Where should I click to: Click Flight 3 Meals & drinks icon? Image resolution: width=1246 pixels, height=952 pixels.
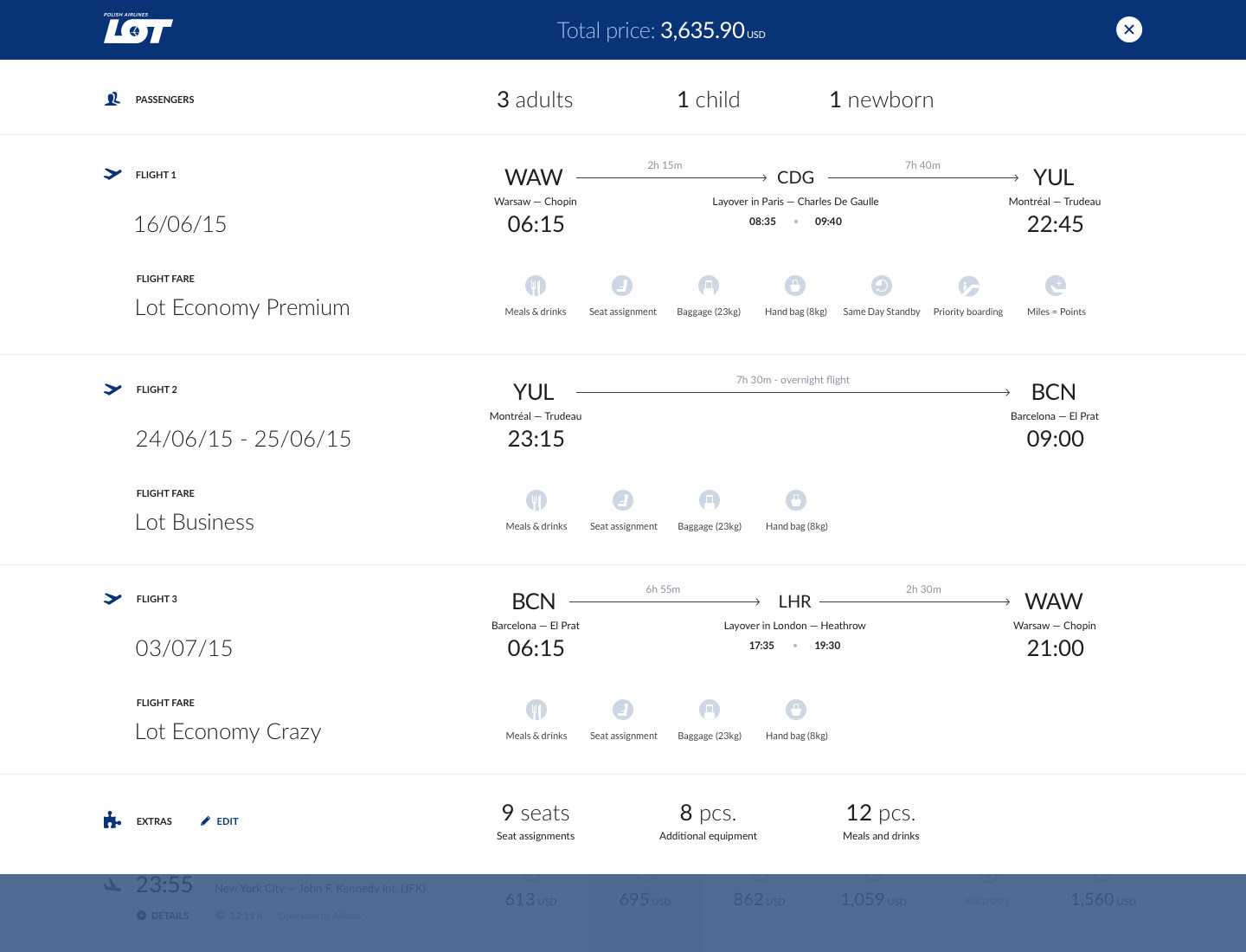pos(536,710)
